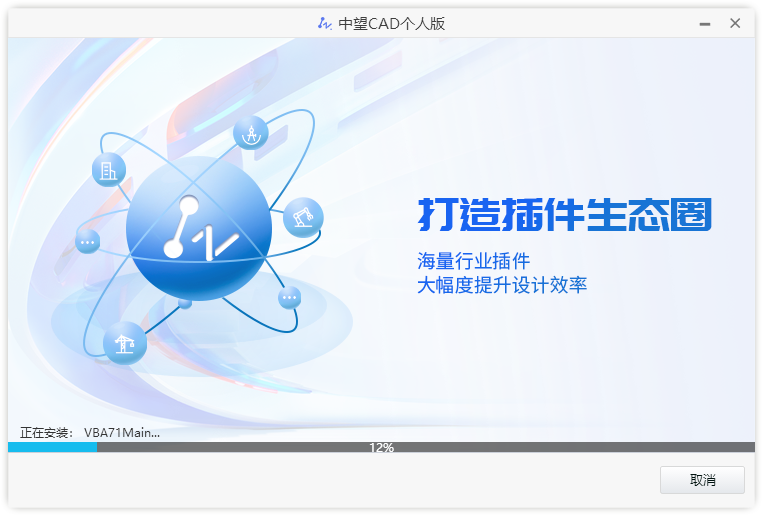Screen dimensions: 763x516
Task: Click the 打造插件生态圈 headline text
Action: pos(564,214)
